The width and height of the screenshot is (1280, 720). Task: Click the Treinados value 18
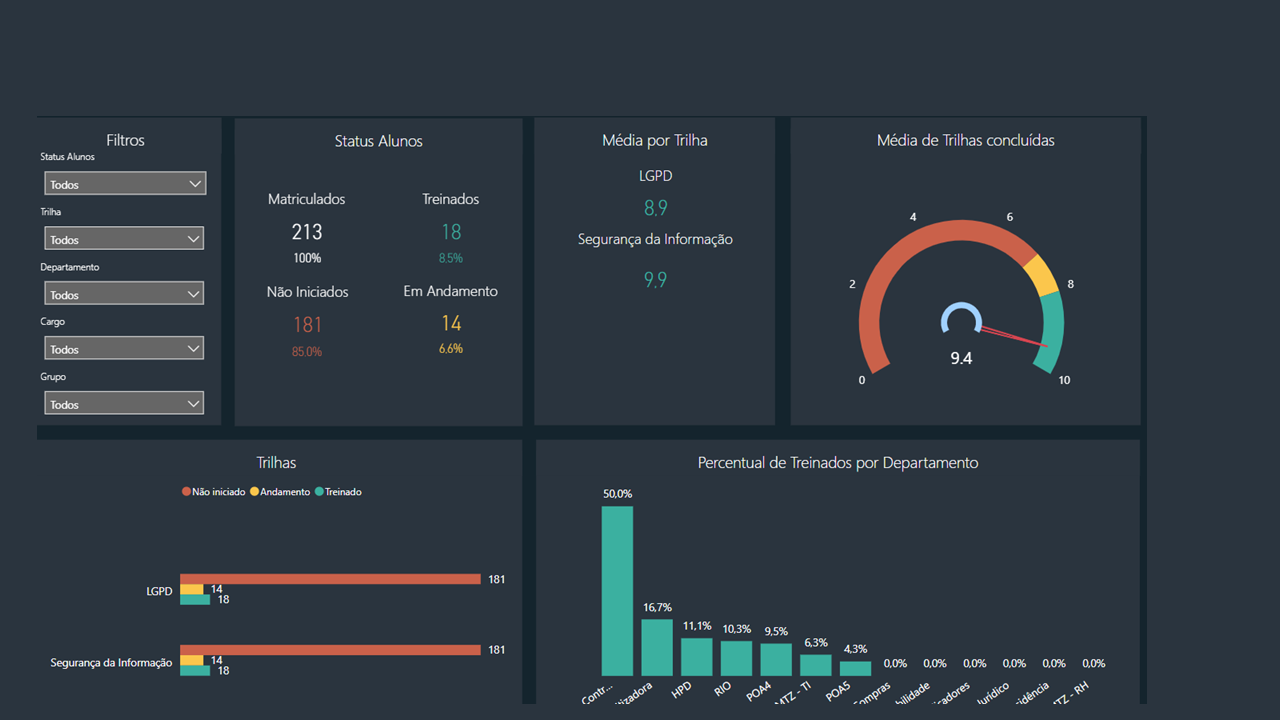[451, 232]
